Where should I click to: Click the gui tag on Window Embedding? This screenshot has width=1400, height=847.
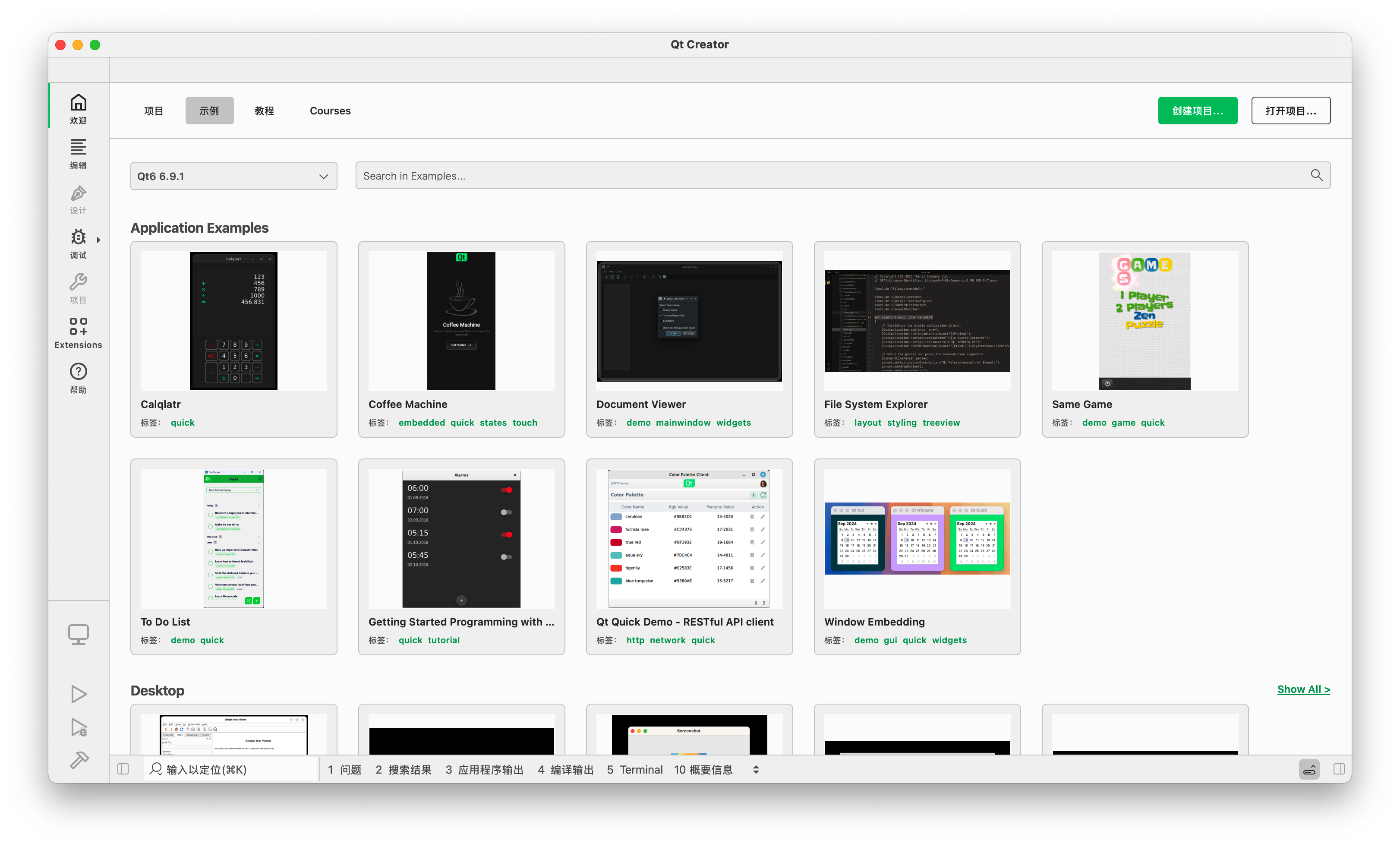tap(890, 640)
